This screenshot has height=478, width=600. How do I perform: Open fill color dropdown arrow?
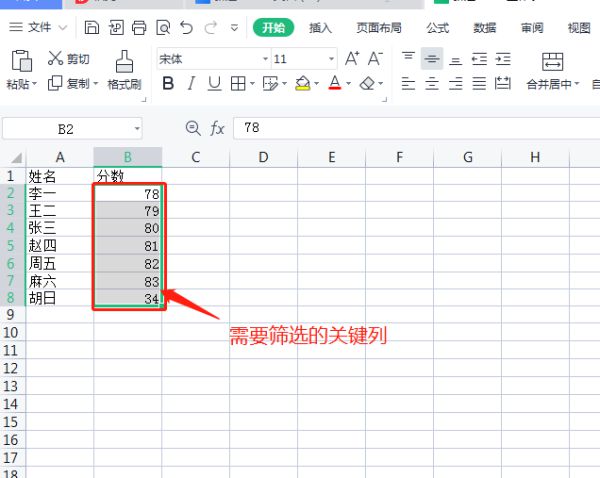[x=316, y=83]
